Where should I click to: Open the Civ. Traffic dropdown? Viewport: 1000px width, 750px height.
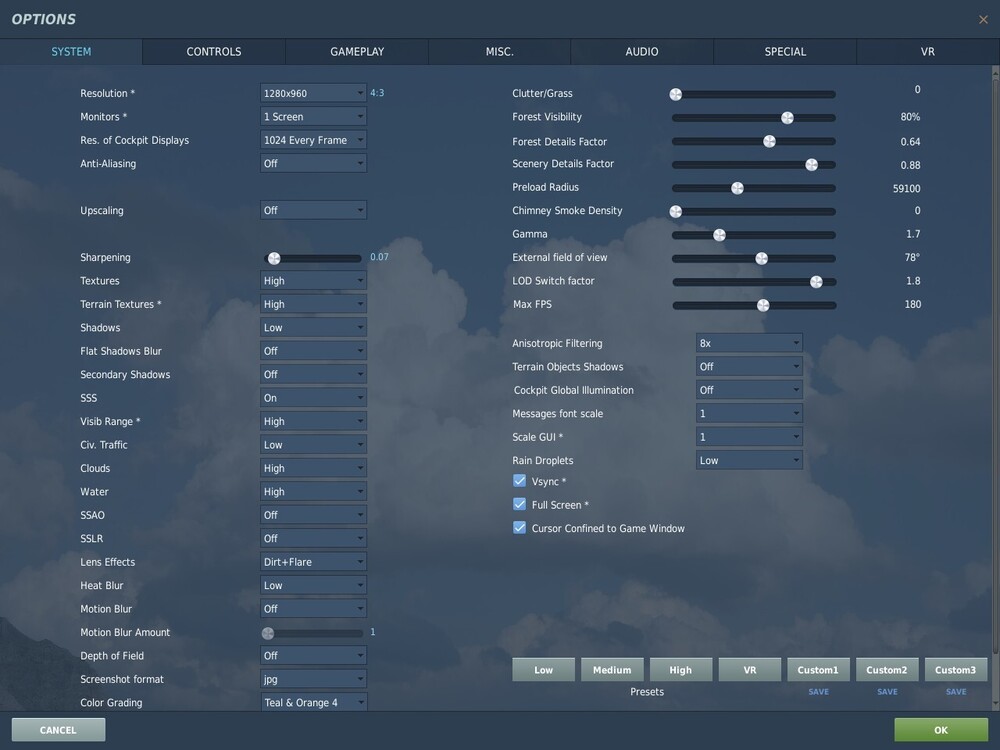313,445
